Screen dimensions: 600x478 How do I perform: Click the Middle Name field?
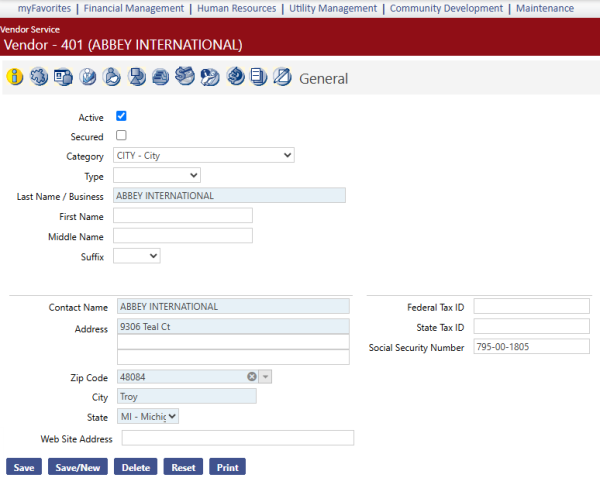click(183, 236)
